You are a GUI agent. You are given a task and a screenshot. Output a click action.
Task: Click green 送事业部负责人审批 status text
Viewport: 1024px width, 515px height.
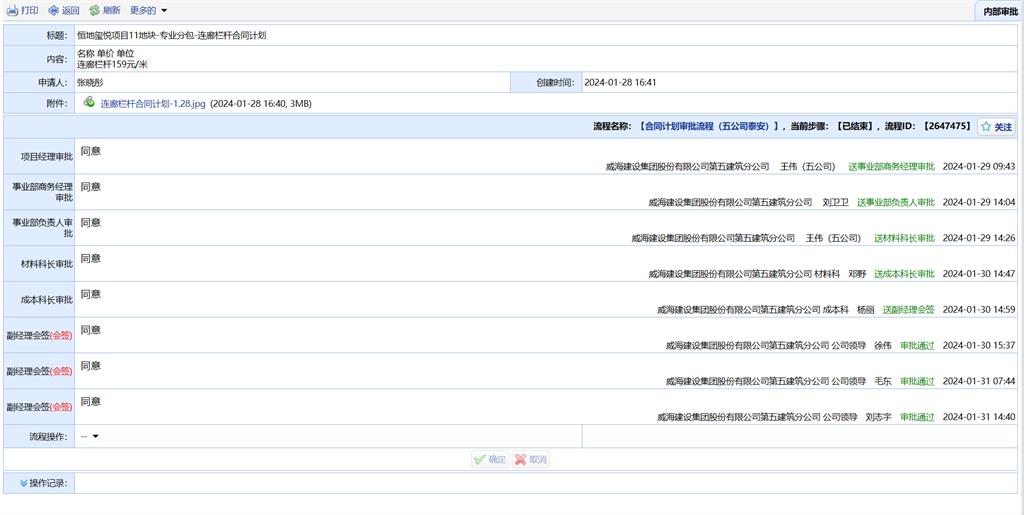pos(895,202)
